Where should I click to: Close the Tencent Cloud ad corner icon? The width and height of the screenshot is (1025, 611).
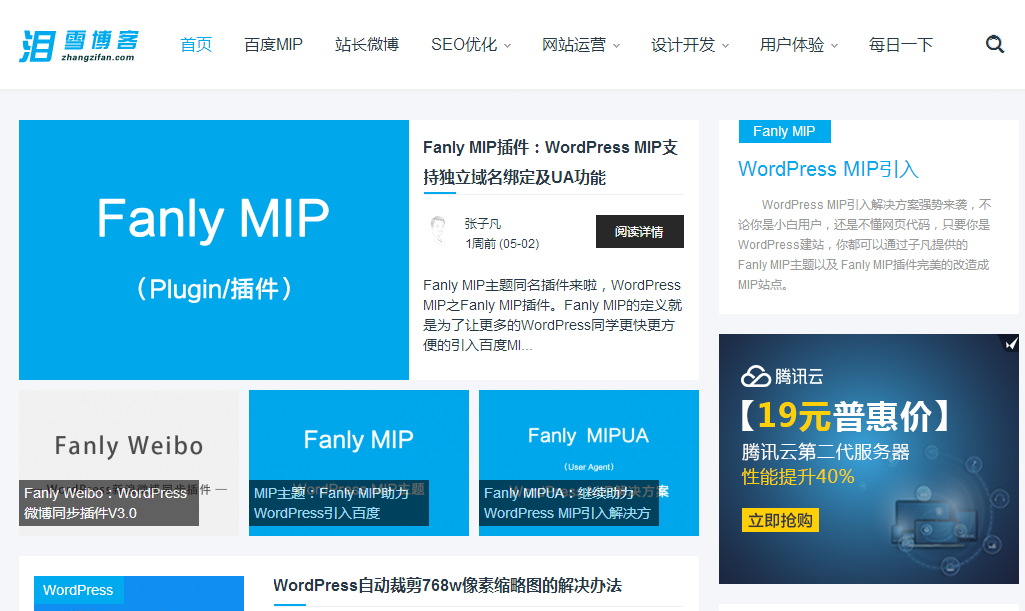pos(1011,343)
